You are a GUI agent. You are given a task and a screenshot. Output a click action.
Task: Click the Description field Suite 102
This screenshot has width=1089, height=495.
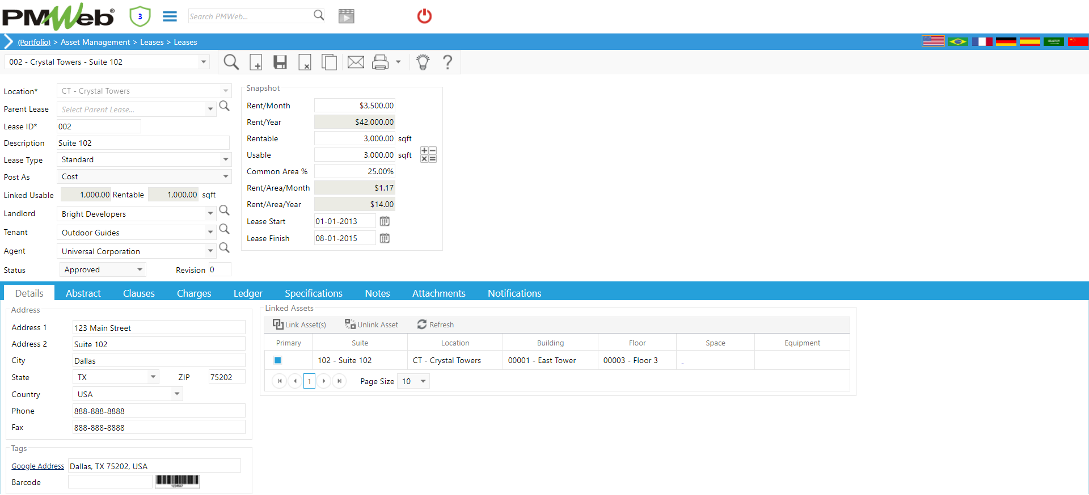pyautogui.click(x=144, y=143)
